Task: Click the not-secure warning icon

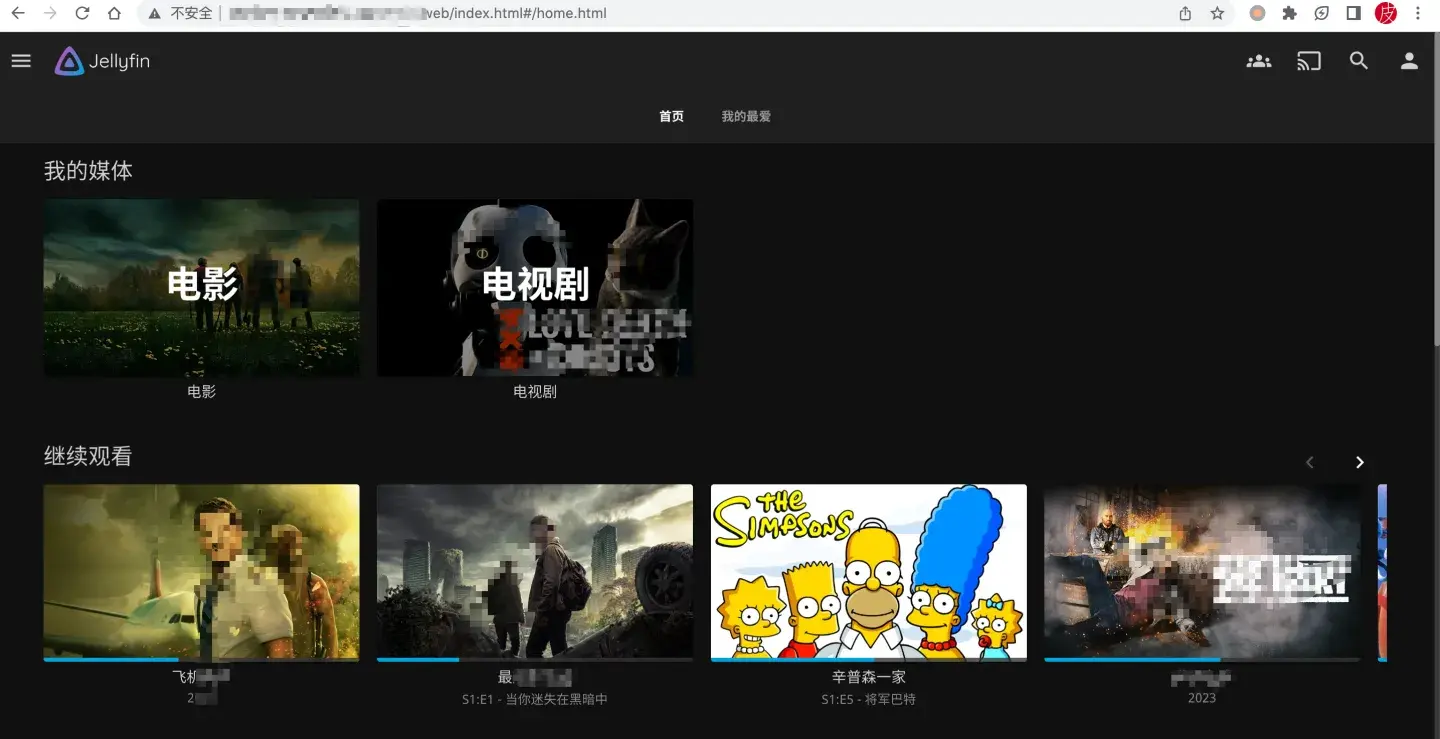Action: point(154,14)
